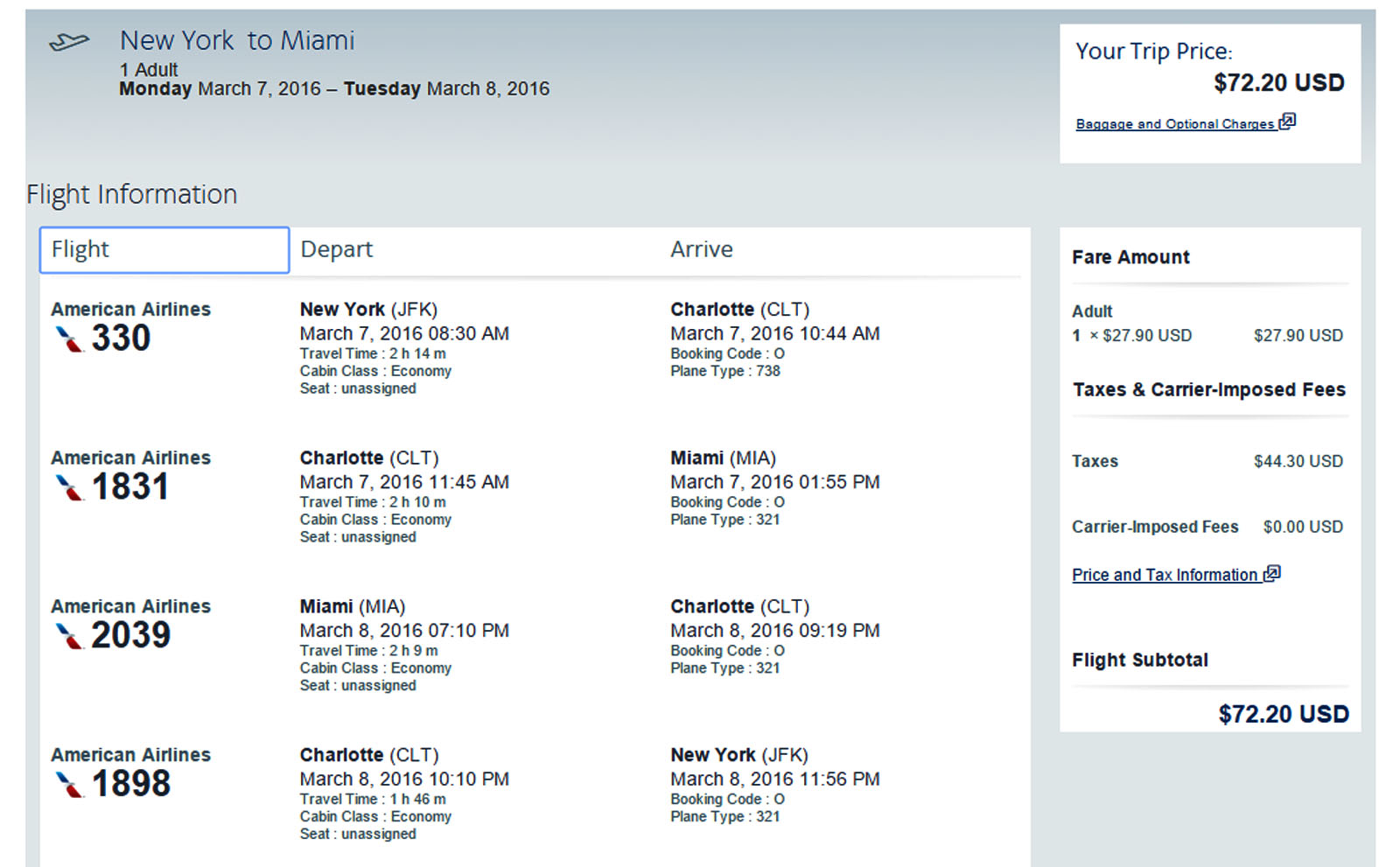The height and width of the screenshot is (867, 1400).
Task: Click external-link icon after Price and Tax Information
Action: click(1272, 574)
